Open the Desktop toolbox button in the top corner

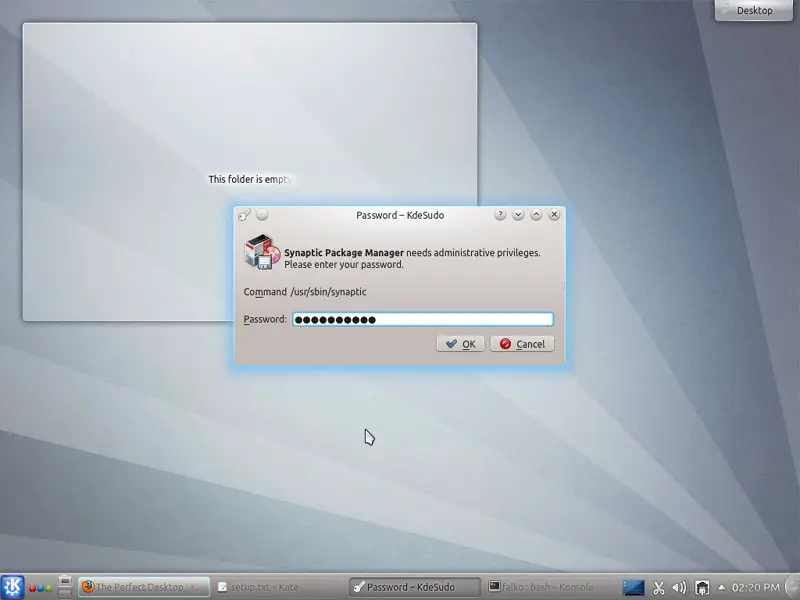754,10
